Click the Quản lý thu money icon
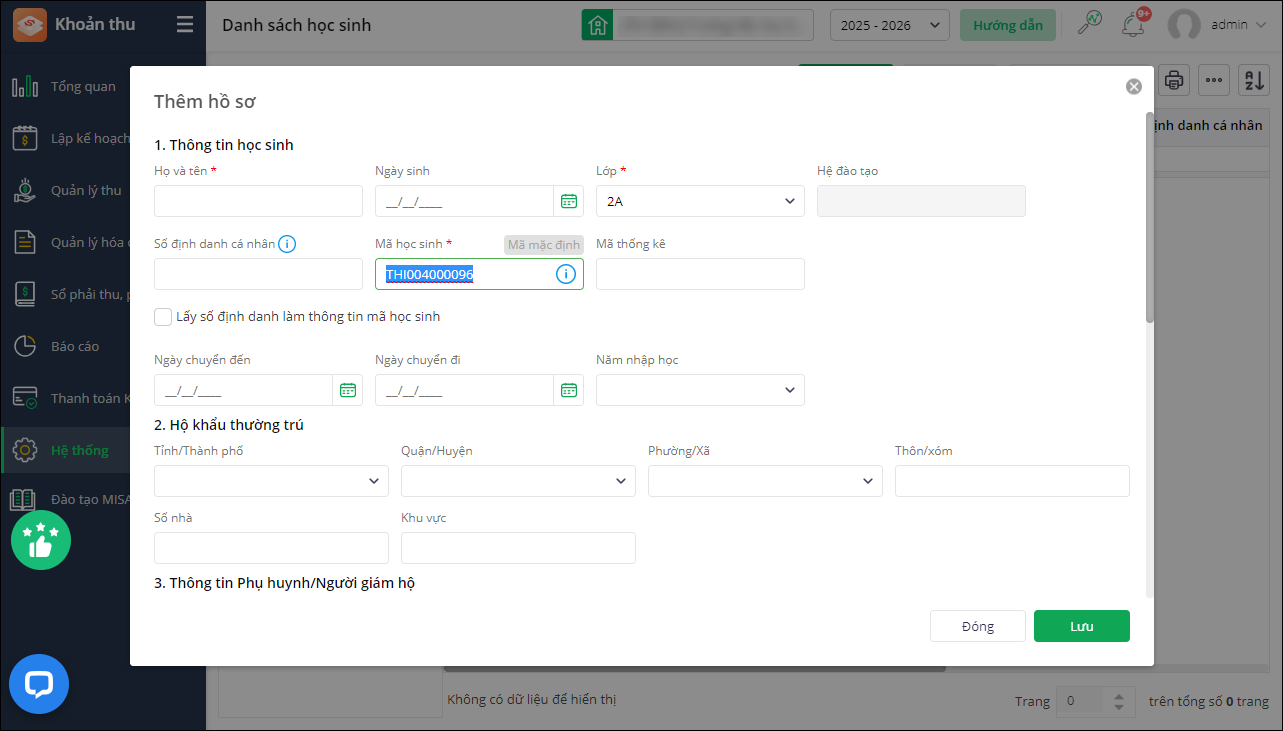The height and width of the screenshot is (731, 1283). (x=25, y=190)
